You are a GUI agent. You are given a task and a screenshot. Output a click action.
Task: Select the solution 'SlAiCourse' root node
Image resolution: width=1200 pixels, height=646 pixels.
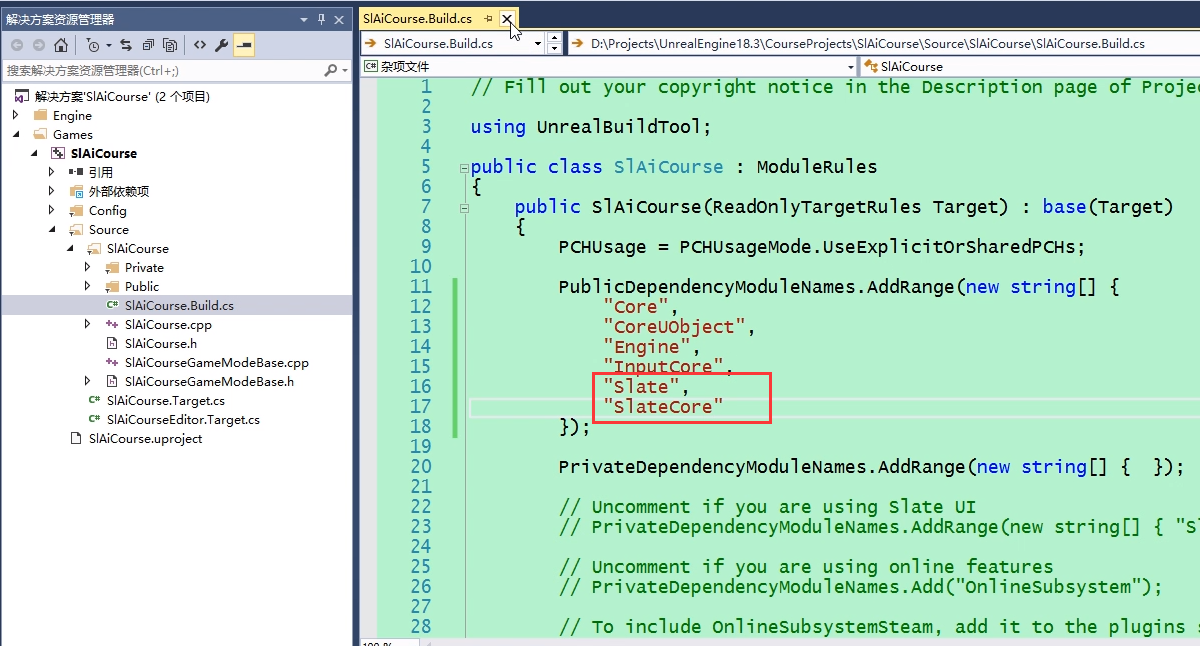coord(122,96)
